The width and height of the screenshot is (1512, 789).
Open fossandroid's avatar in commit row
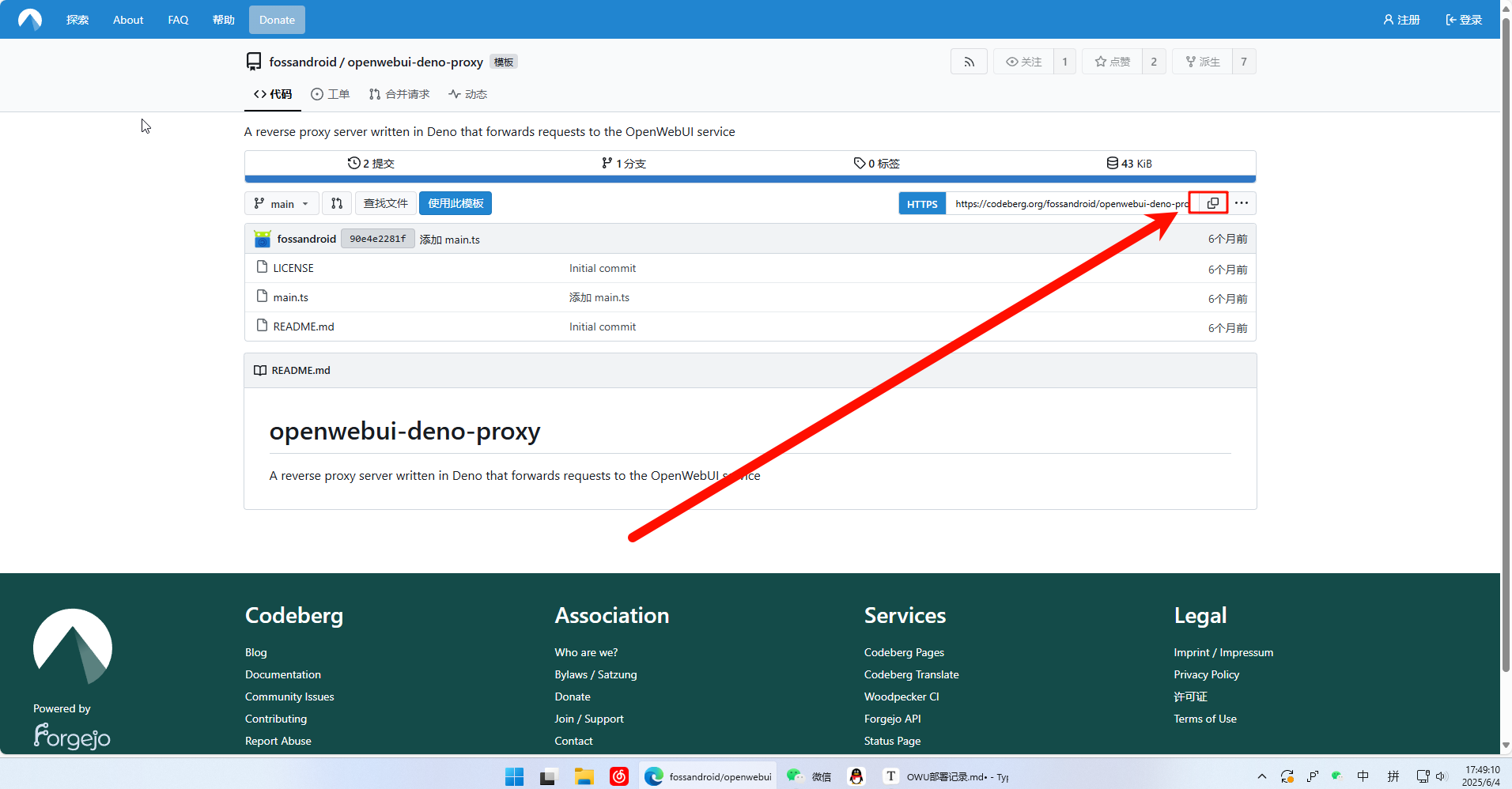[263, 239]
